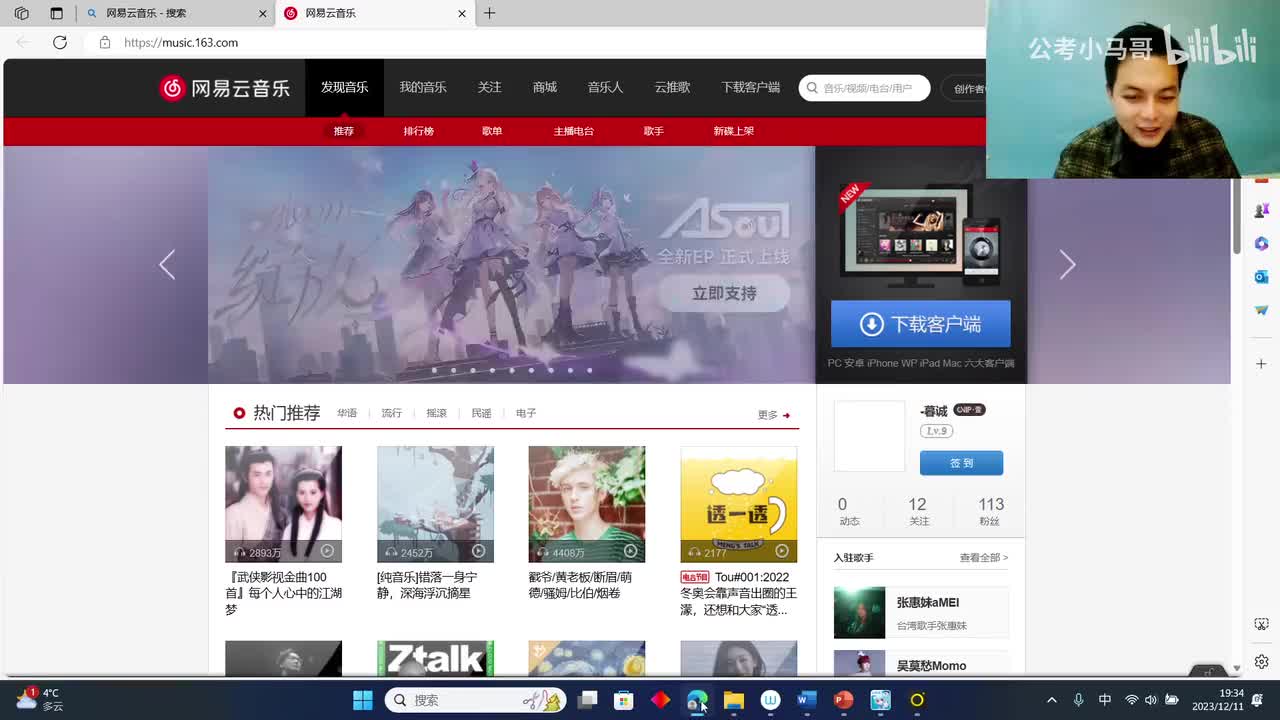Open the browser workspaces icon
The height and width of the screenshot is (720, 1280).
(21, 13)
